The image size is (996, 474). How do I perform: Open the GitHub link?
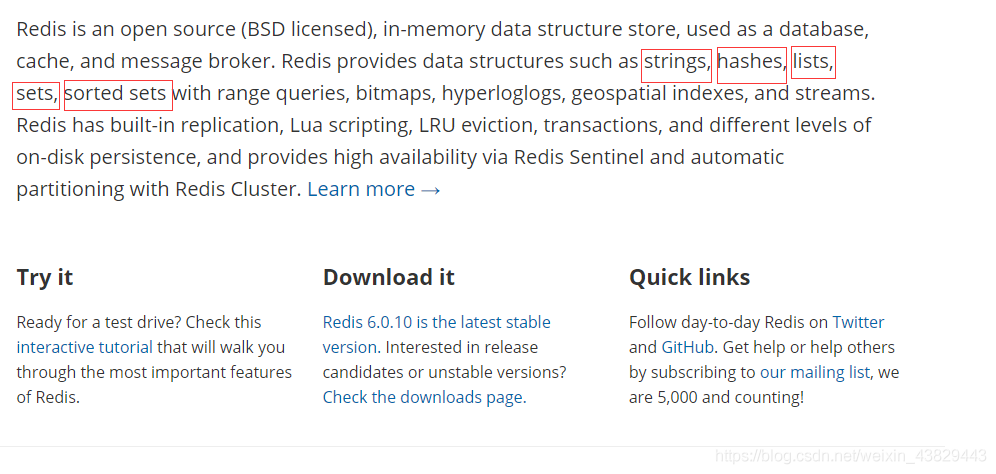point(689,347)
